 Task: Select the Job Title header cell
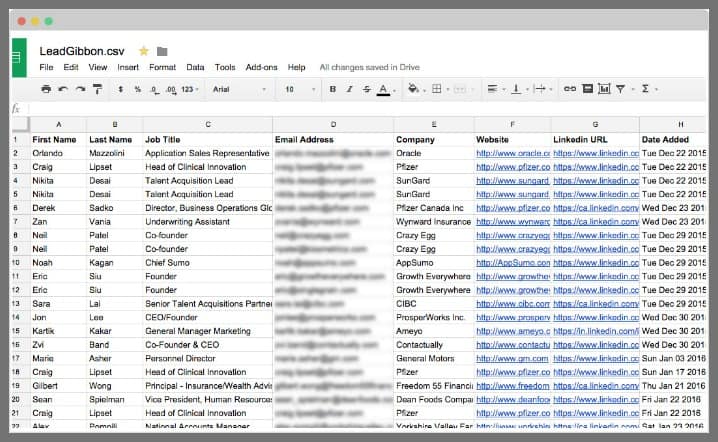click(x=207, y=139)
